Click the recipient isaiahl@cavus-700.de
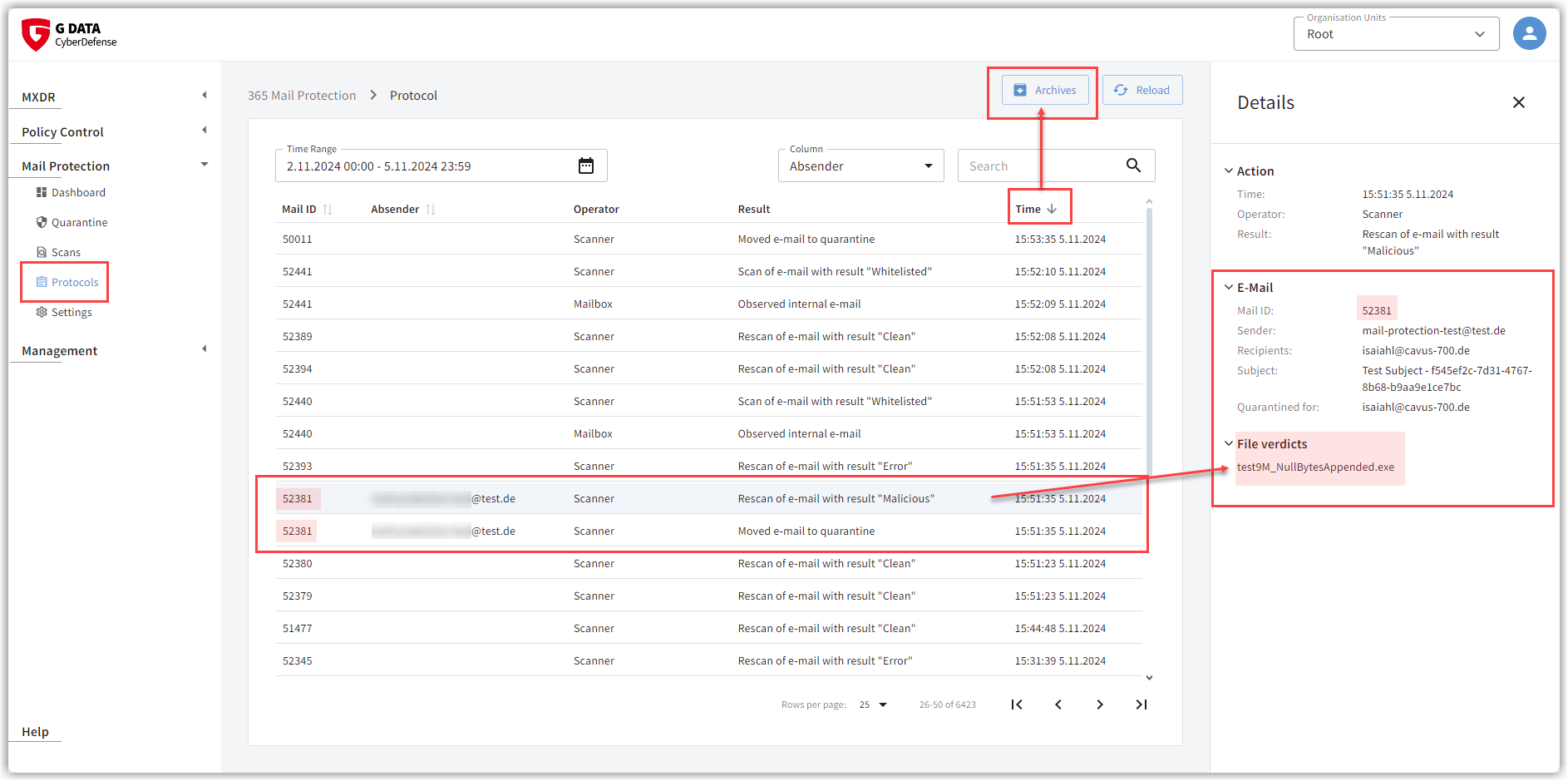The image size is (1568, 781). tap(1415, 350)
